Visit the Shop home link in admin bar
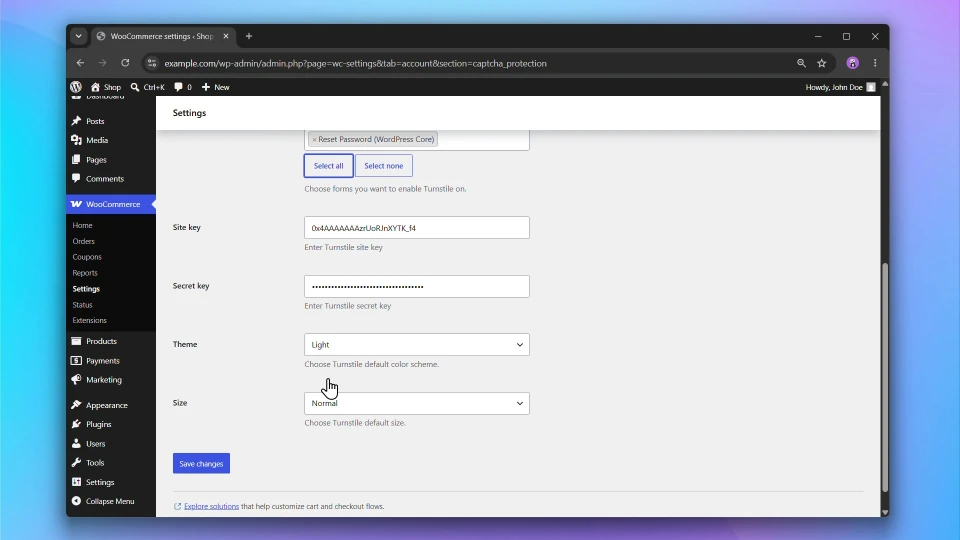 (x=106, y=87)
